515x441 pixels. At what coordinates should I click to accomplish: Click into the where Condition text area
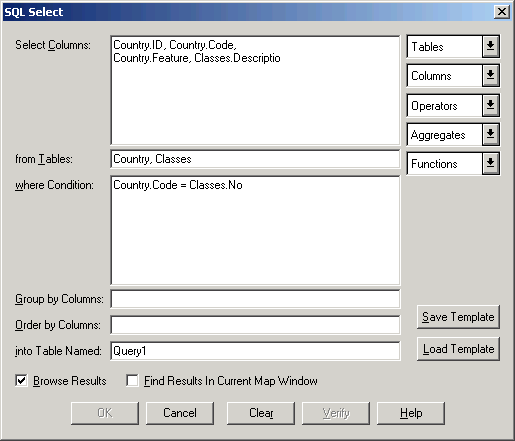point(255,231)
